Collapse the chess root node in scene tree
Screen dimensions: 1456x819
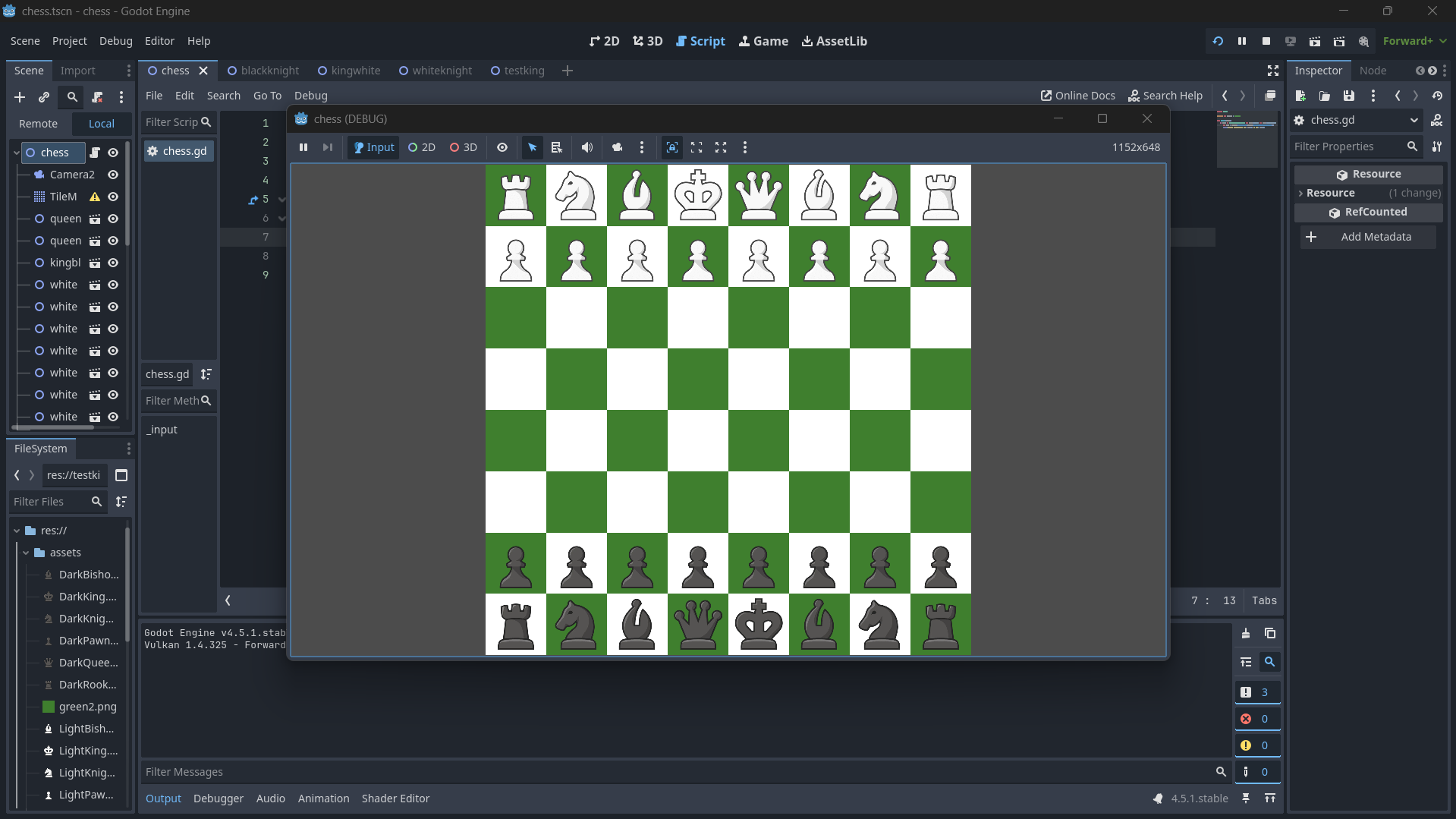pos(16,153)
